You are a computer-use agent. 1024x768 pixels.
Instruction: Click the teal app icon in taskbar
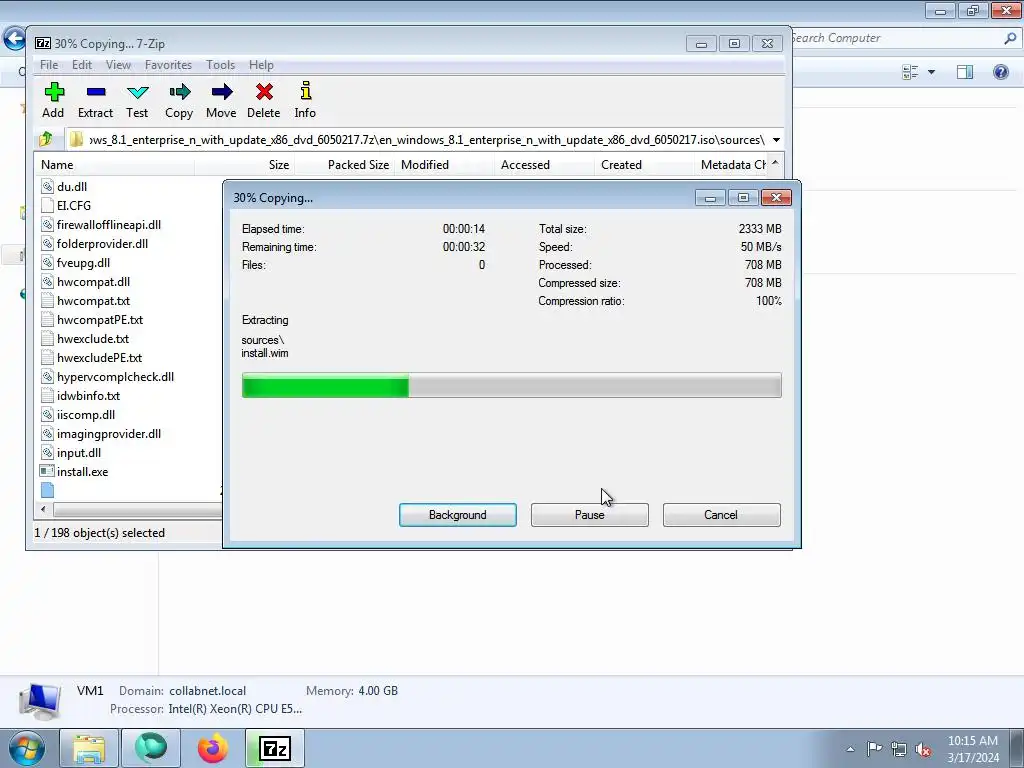click(151, 748)
